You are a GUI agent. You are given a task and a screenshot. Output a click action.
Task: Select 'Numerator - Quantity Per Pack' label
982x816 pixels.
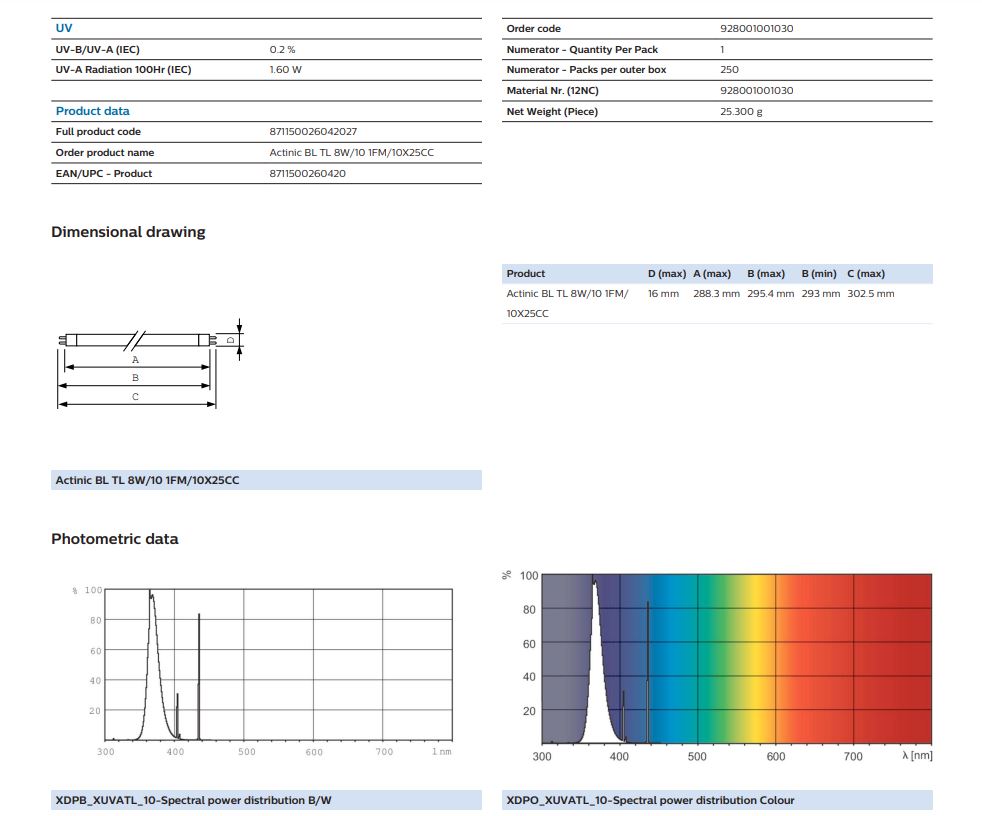pyautogui.click(x=582, y=49)
